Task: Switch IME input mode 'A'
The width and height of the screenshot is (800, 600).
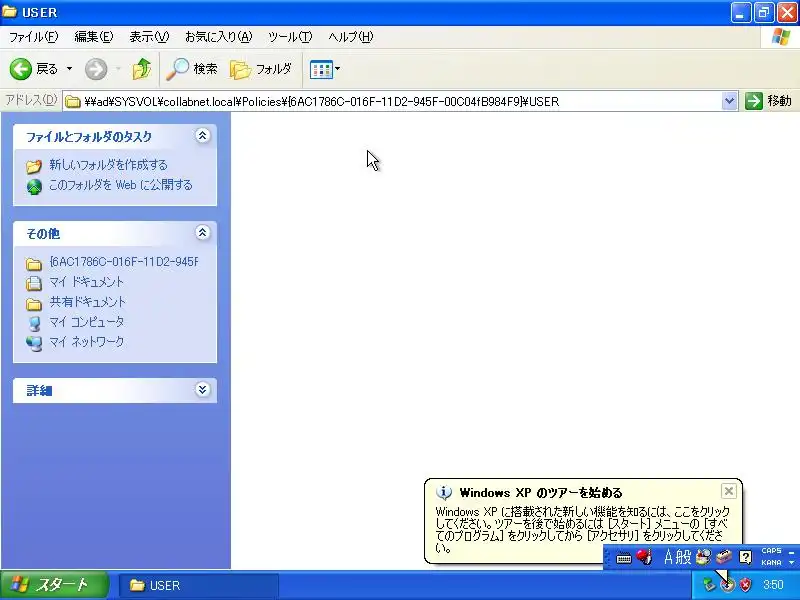Action: (668, 557)
